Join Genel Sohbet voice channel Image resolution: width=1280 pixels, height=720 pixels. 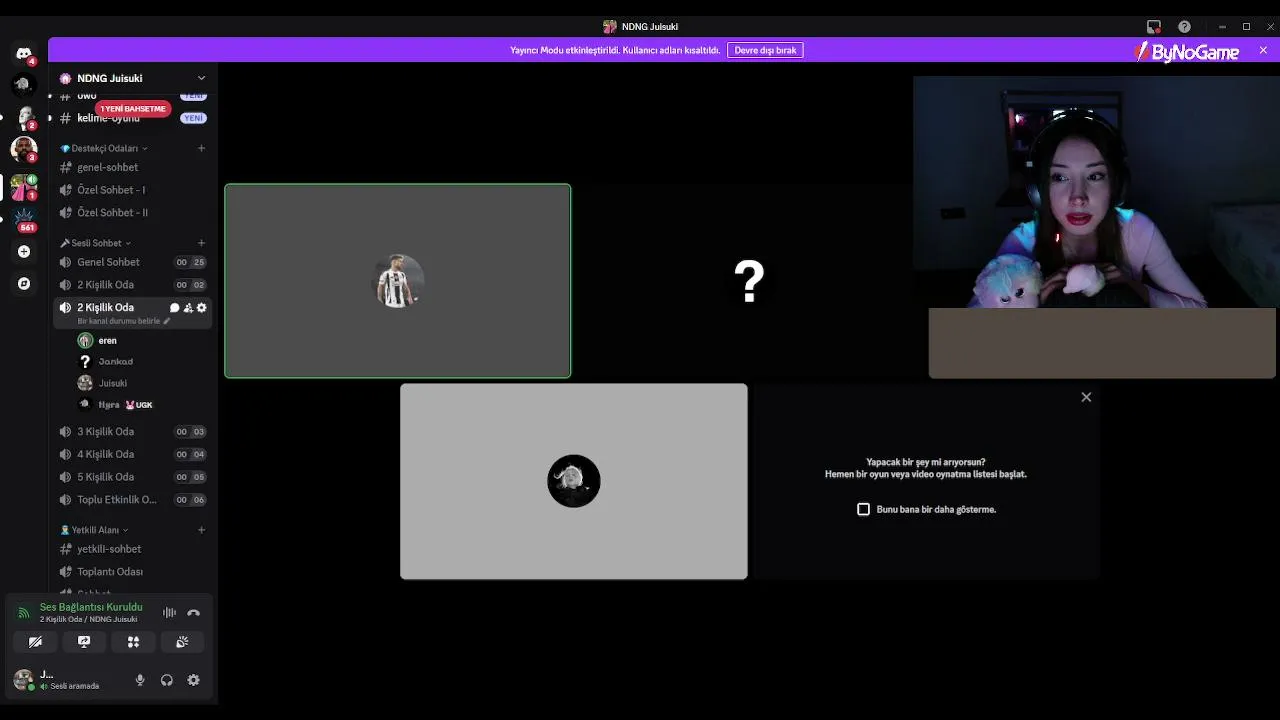click(132, 262)
